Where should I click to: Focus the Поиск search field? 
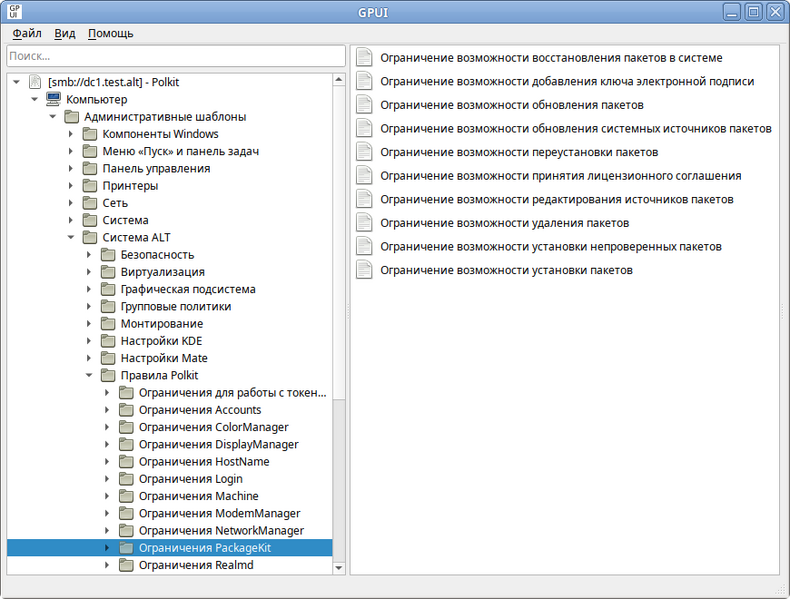tap(176, 56)
